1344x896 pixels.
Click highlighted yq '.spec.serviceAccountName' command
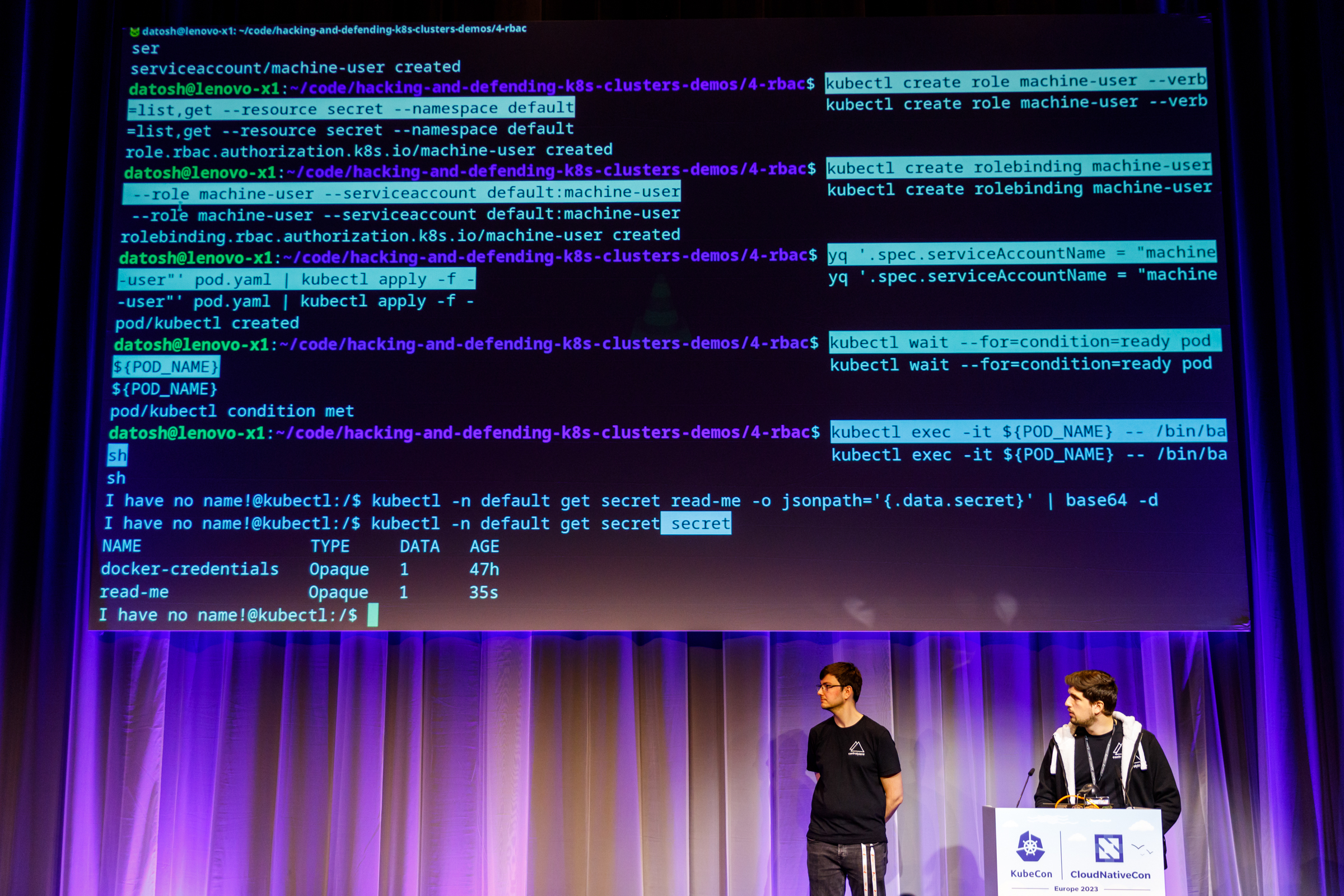click(x=1021, y=253)
